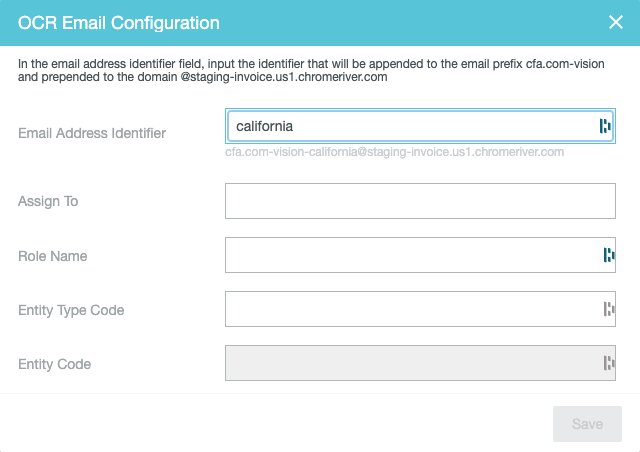Click the OCR Email Configuration title text
This screenshot has height=452, width=640.
pos(119,22)
